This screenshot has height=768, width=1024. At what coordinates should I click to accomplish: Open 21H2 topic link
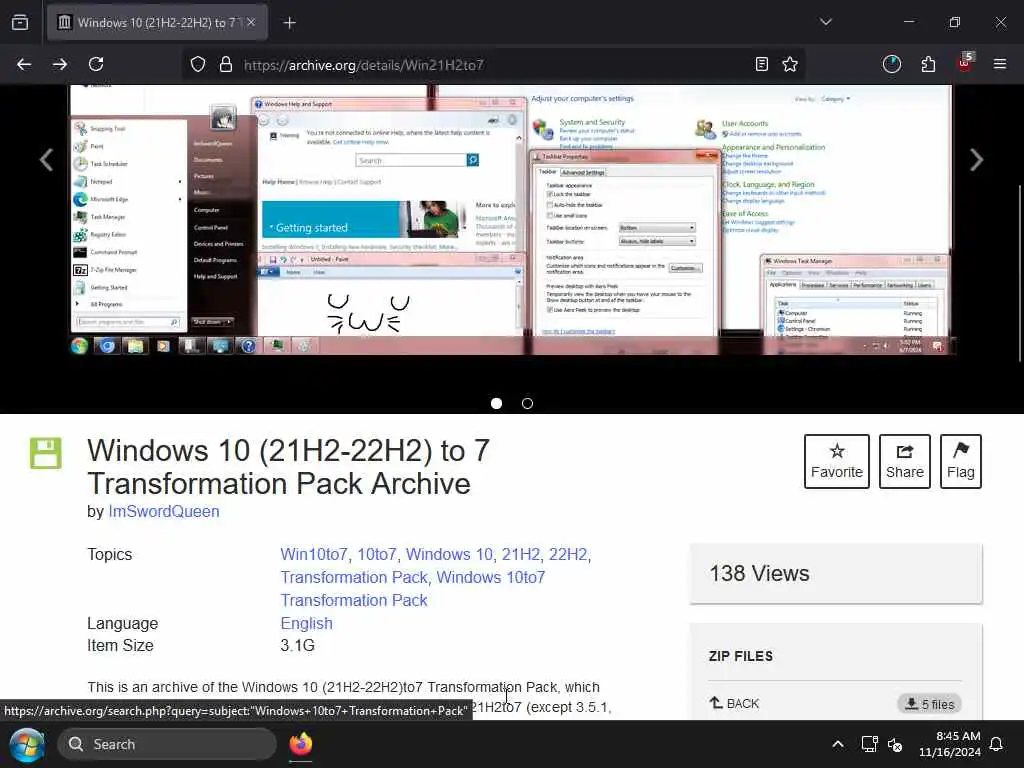click(x=521, y=554)
